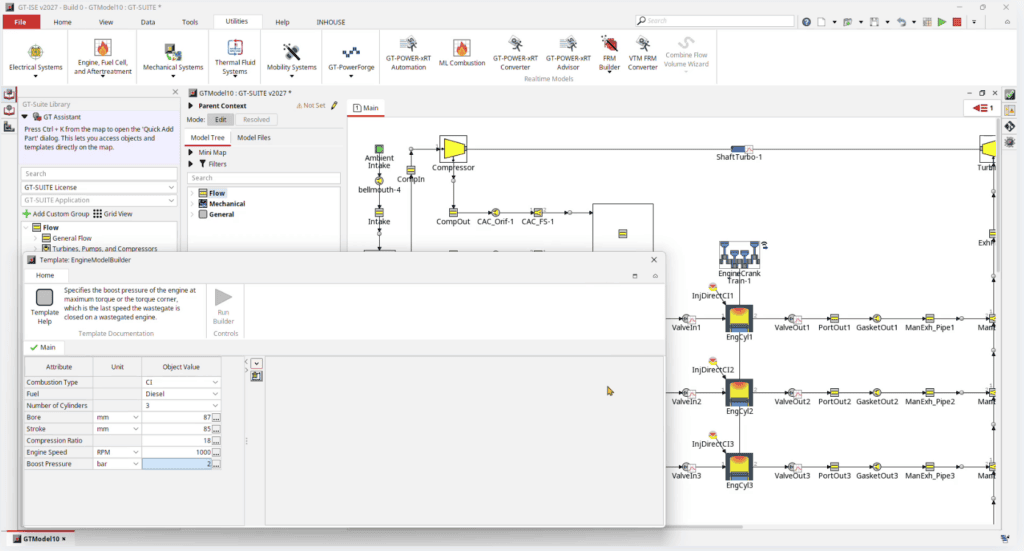Select InjDirectCI3 injector on map

[712, 435]
